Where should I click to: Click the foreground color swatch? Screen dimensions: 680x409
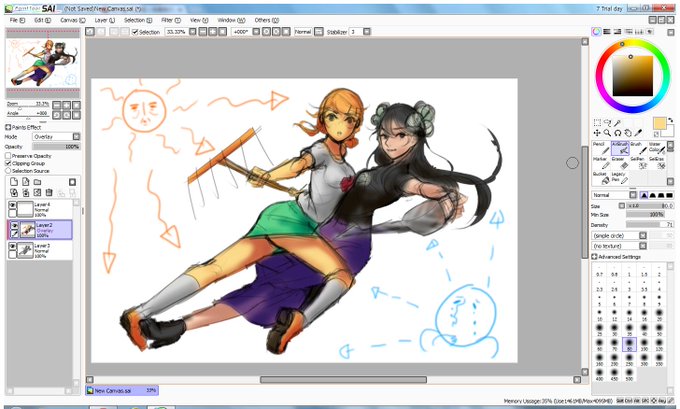click(659, 123)
